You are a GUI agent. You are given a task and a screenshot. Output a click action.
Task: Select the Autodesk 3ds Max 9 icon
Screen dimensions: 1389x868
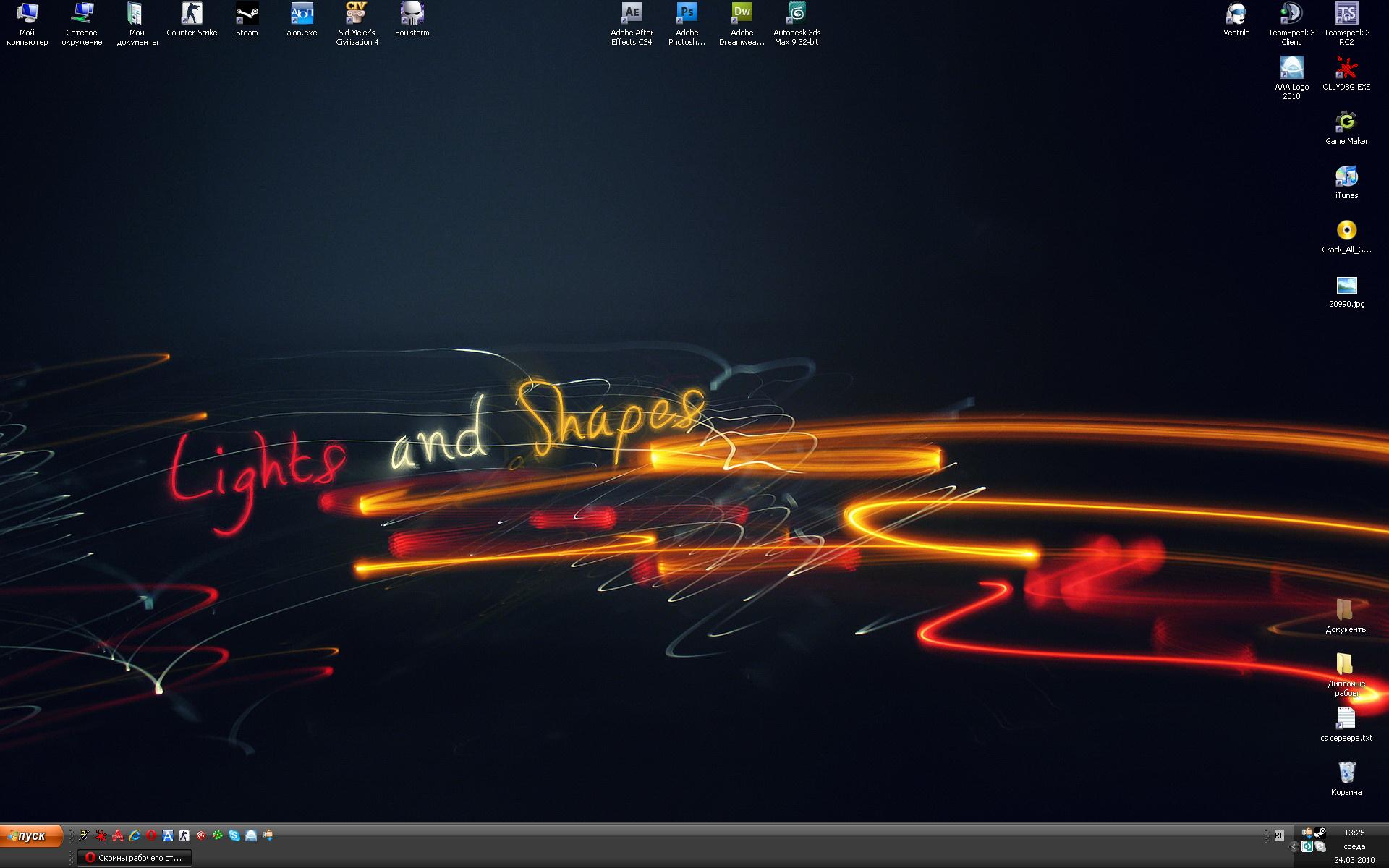pos(797,14)
